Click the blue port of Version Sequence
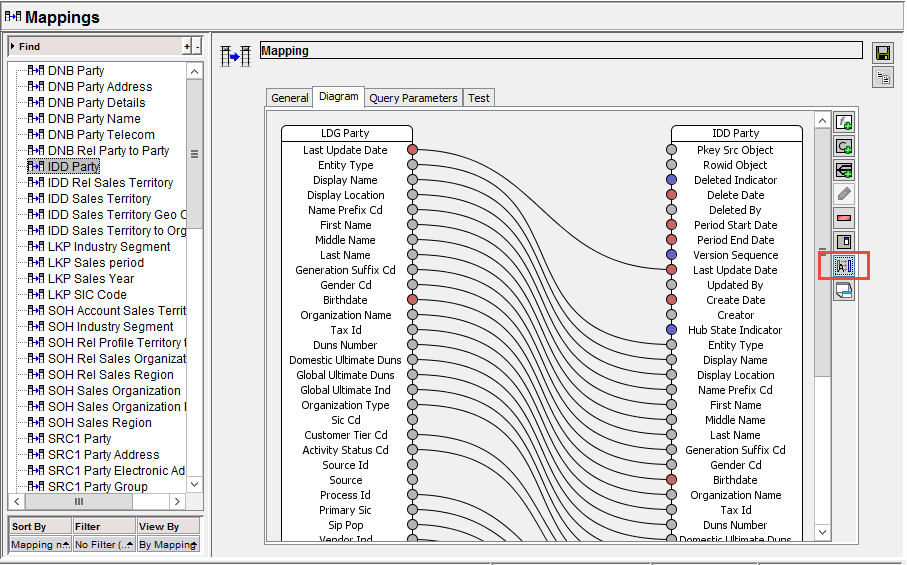Viewport: 907px width, 565px height. pyautogui.click(x=671, y=254)
